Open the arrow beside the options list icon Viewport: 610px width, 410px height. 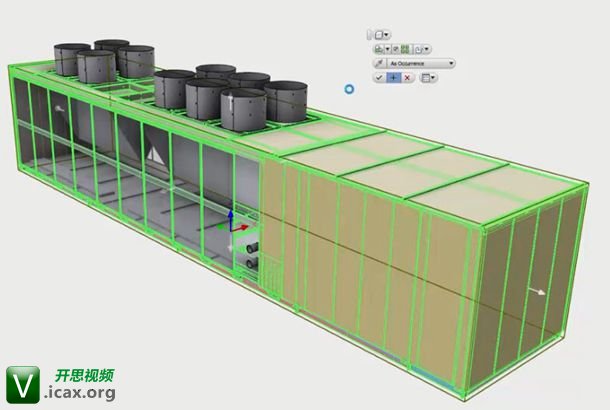tap(433, 77)
